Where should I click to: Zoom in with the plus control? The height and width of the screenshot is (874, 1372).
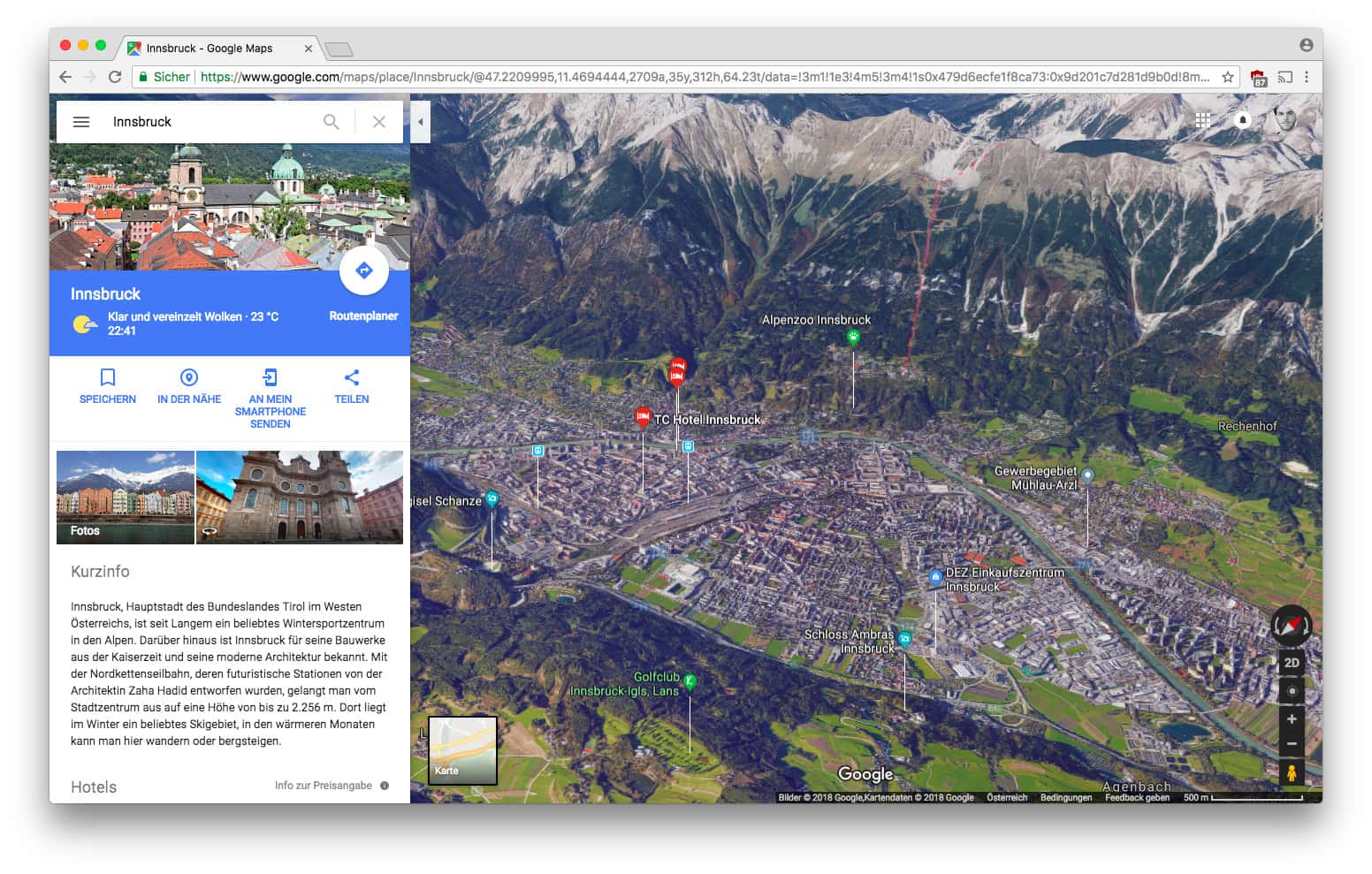pos(1292,719)
